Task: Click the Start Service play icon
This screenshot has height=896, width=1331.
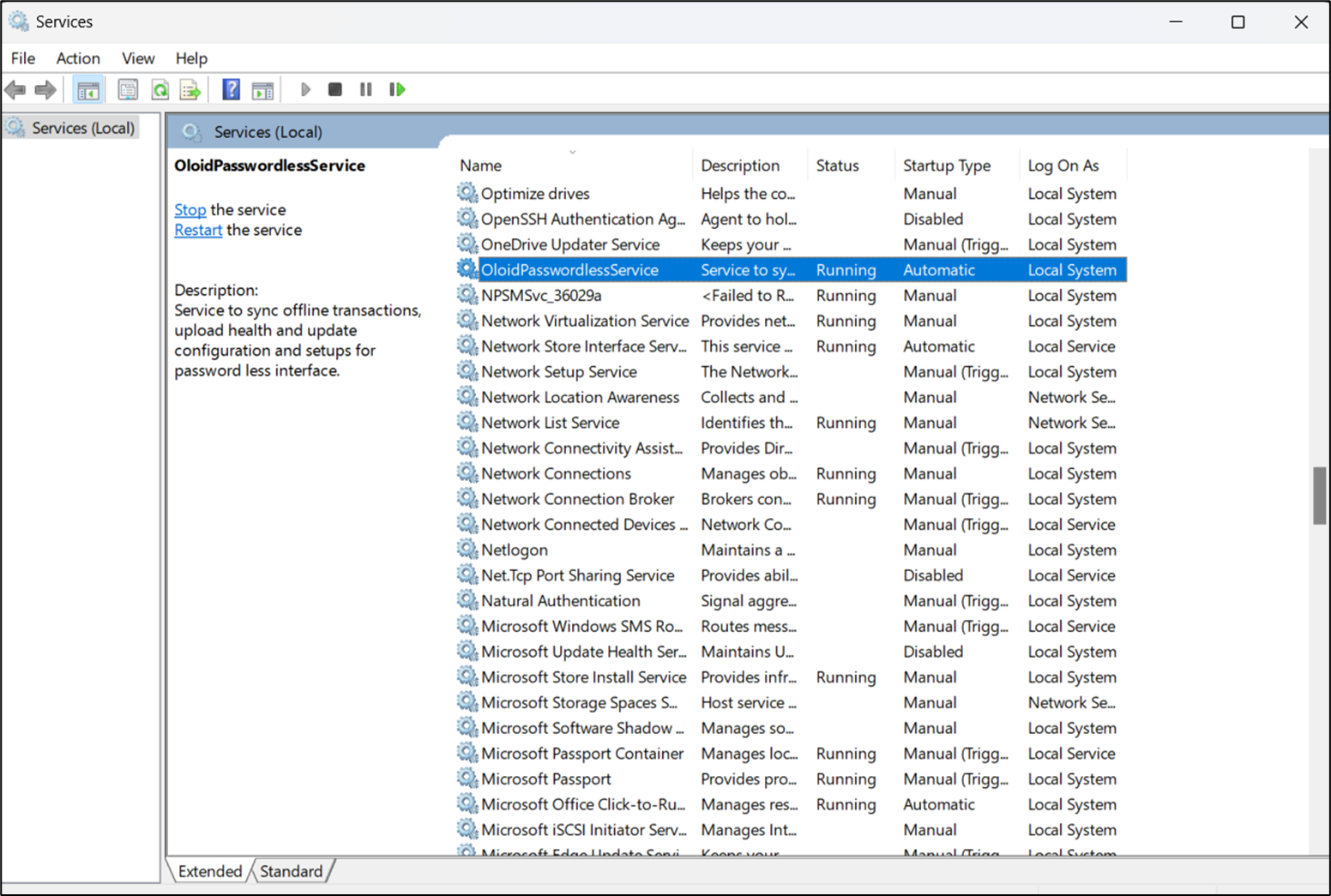Action: pos(305,89)
